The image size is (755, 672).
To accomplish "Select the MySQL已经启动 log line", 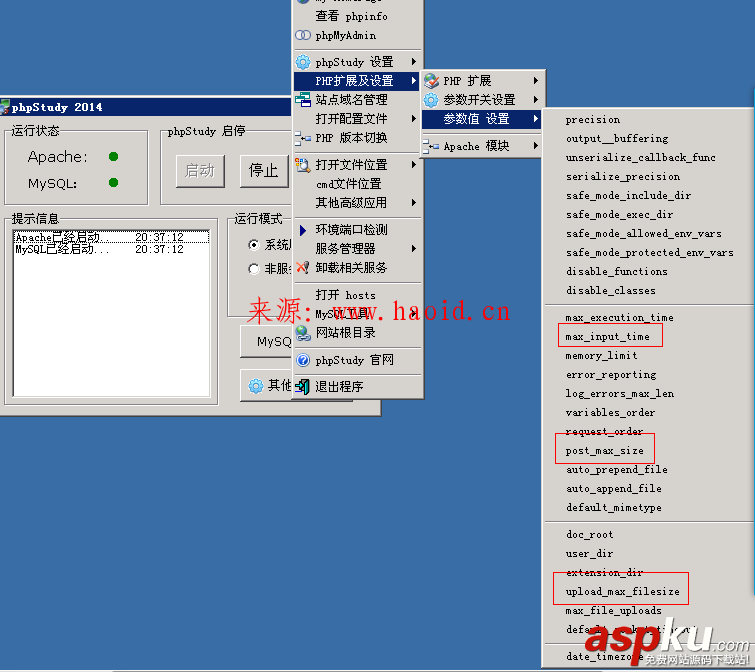I will [x=112, y=249].
